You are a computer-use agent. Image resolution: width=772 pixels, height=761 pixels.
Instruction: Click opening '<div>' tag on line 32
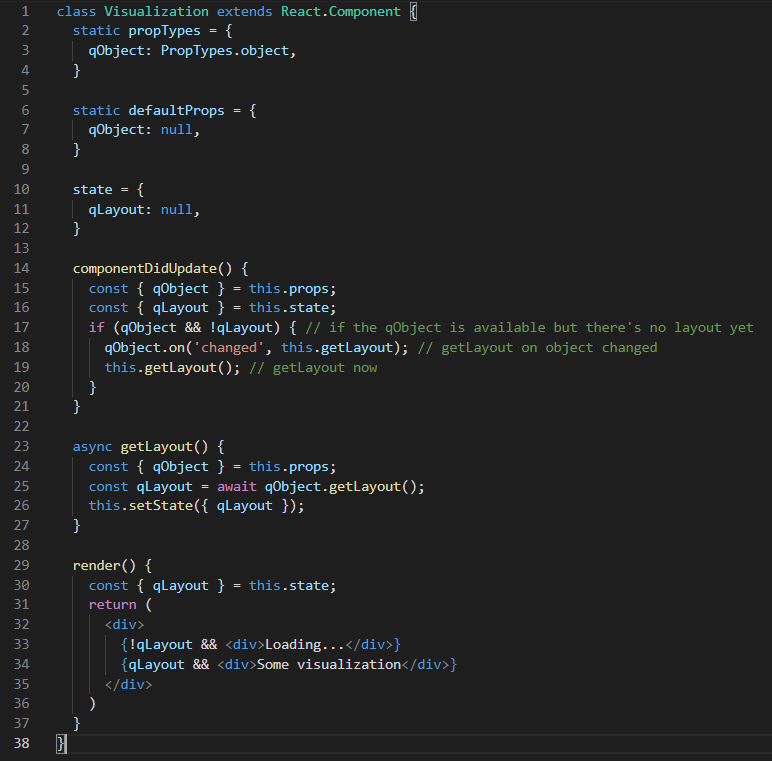click(x=125, y=625)
